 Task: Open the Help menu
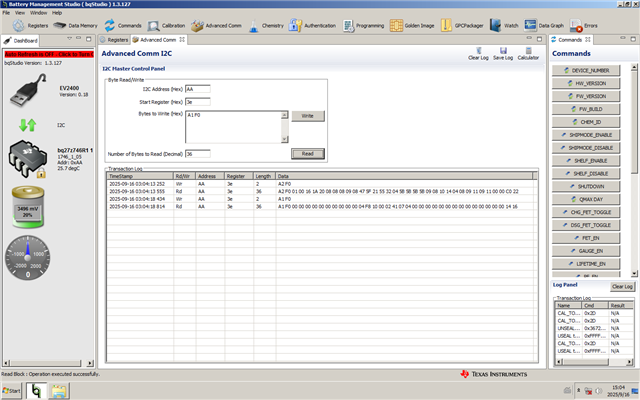tap(57, 13)
